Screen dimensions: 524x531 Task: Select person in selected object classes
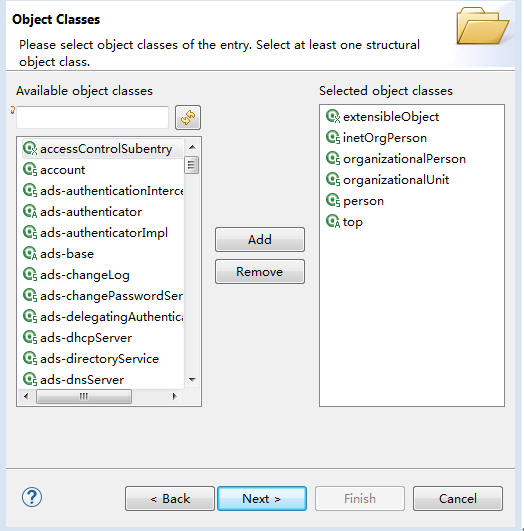(x=363, y=201)
